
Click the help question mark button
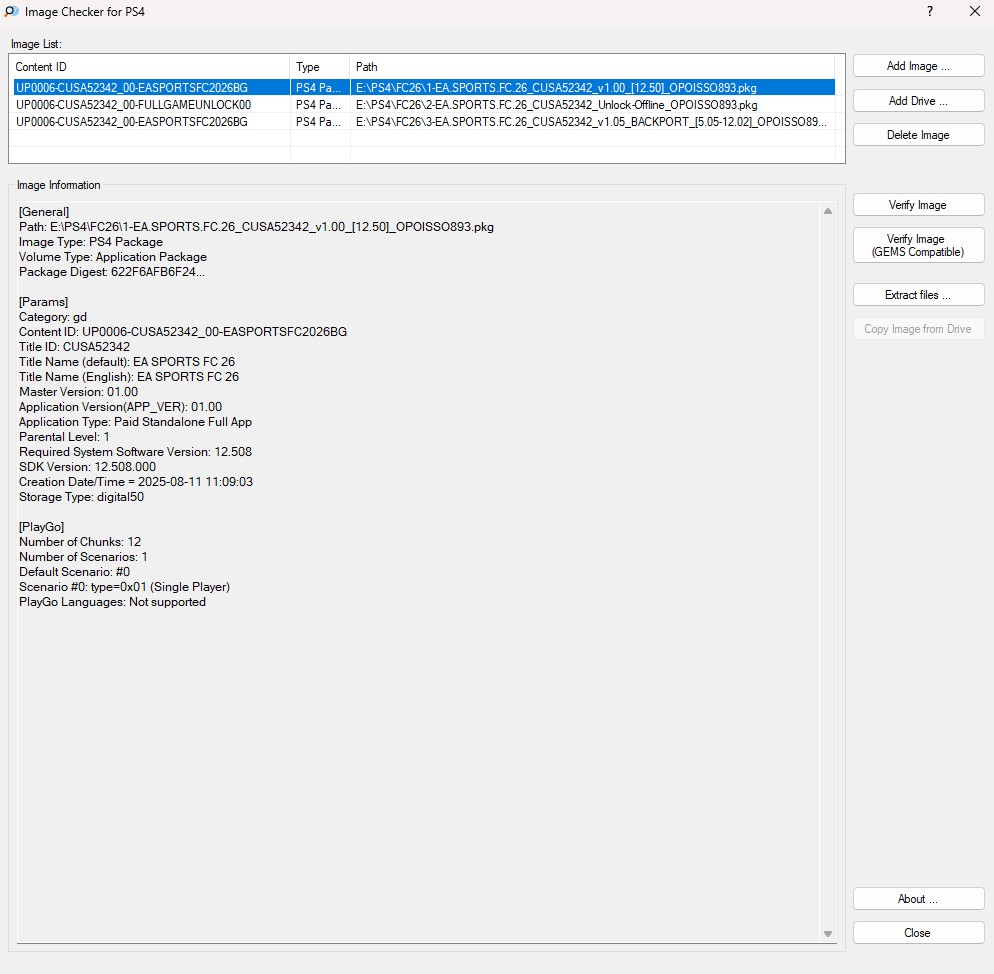929,12
